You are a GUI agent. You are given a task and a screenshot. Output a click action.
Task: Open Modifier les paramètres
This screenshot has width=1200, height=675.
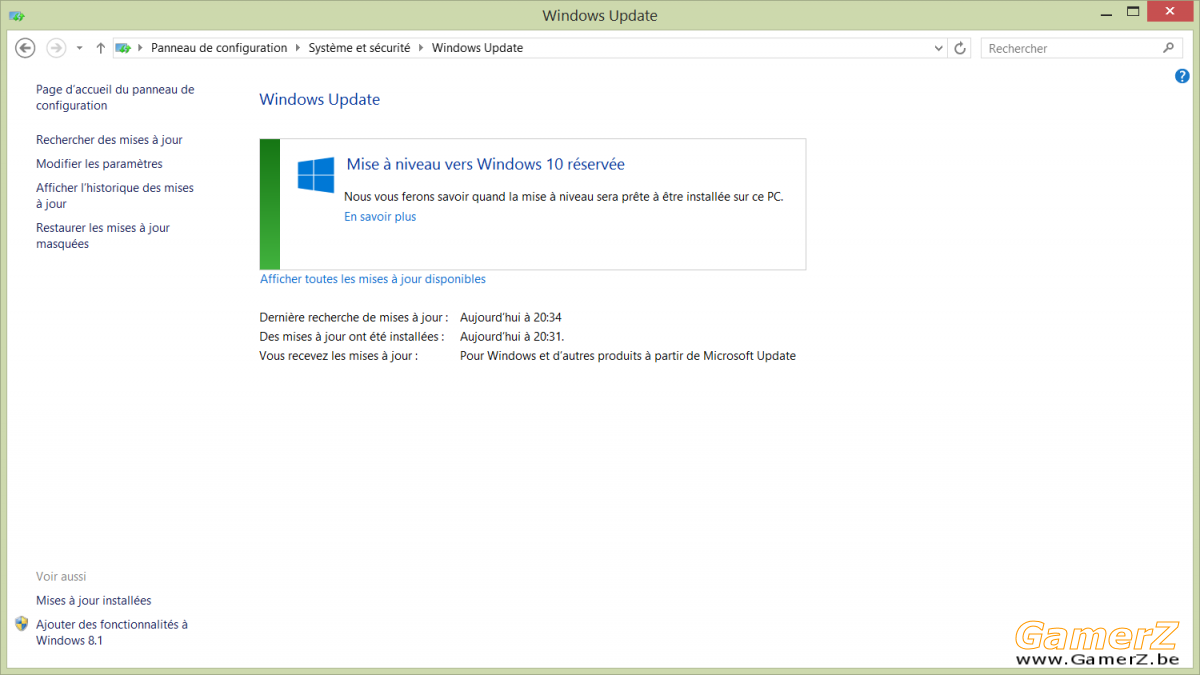(99, 164)
